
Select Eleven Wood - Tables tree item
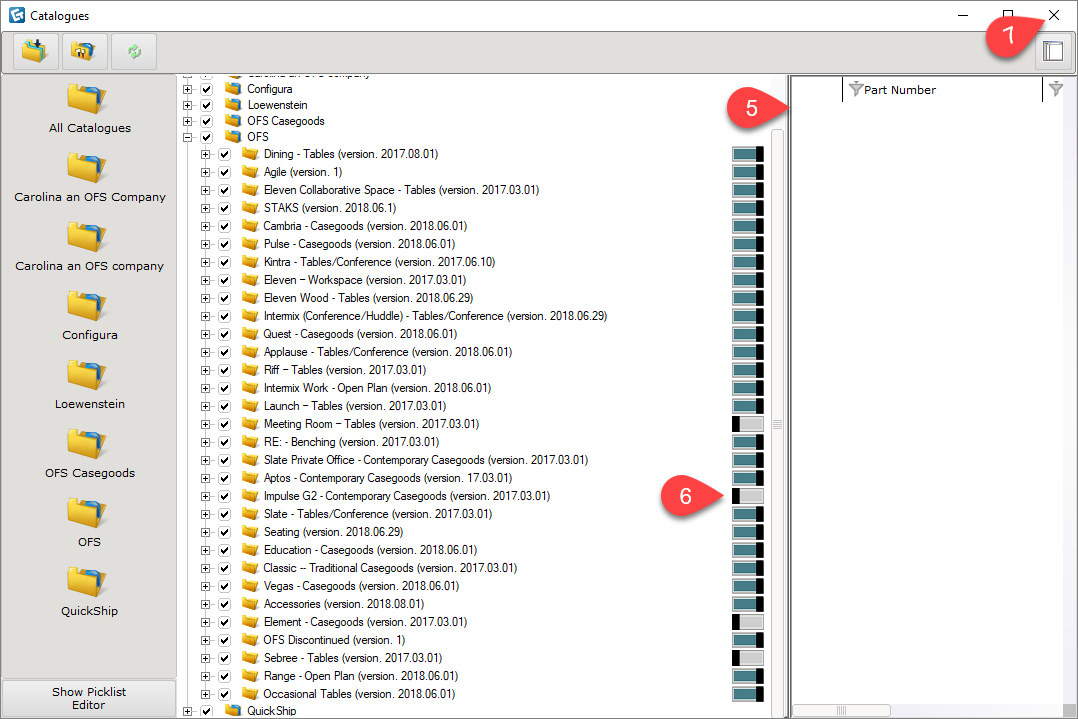(368, 298)
